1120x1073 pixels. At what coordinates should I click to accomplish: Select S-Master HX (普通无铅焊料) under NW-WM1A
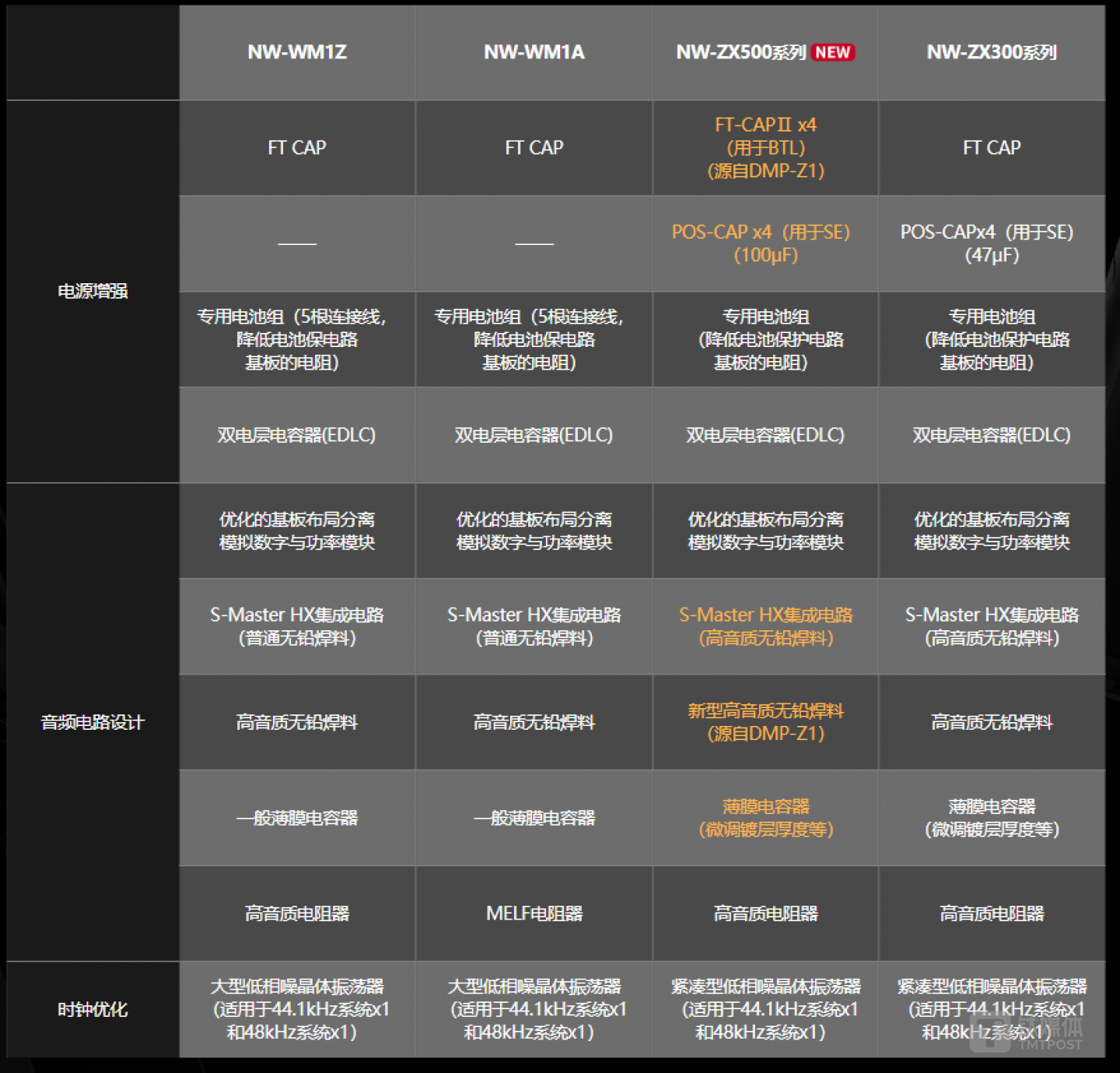pos(534,626)
